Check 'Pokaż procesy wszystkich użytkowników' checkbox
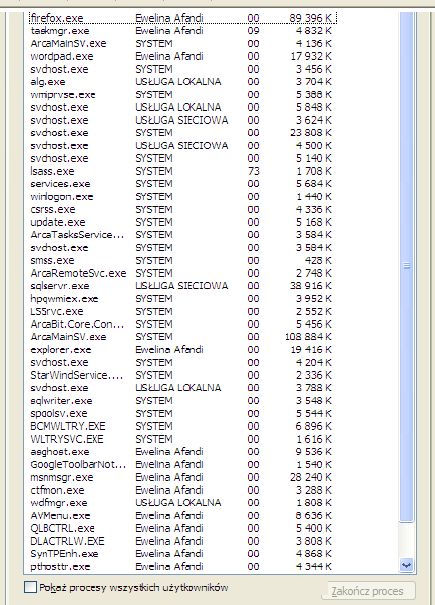This screenshot has width=435, height=605. click(x=30, y=587)
